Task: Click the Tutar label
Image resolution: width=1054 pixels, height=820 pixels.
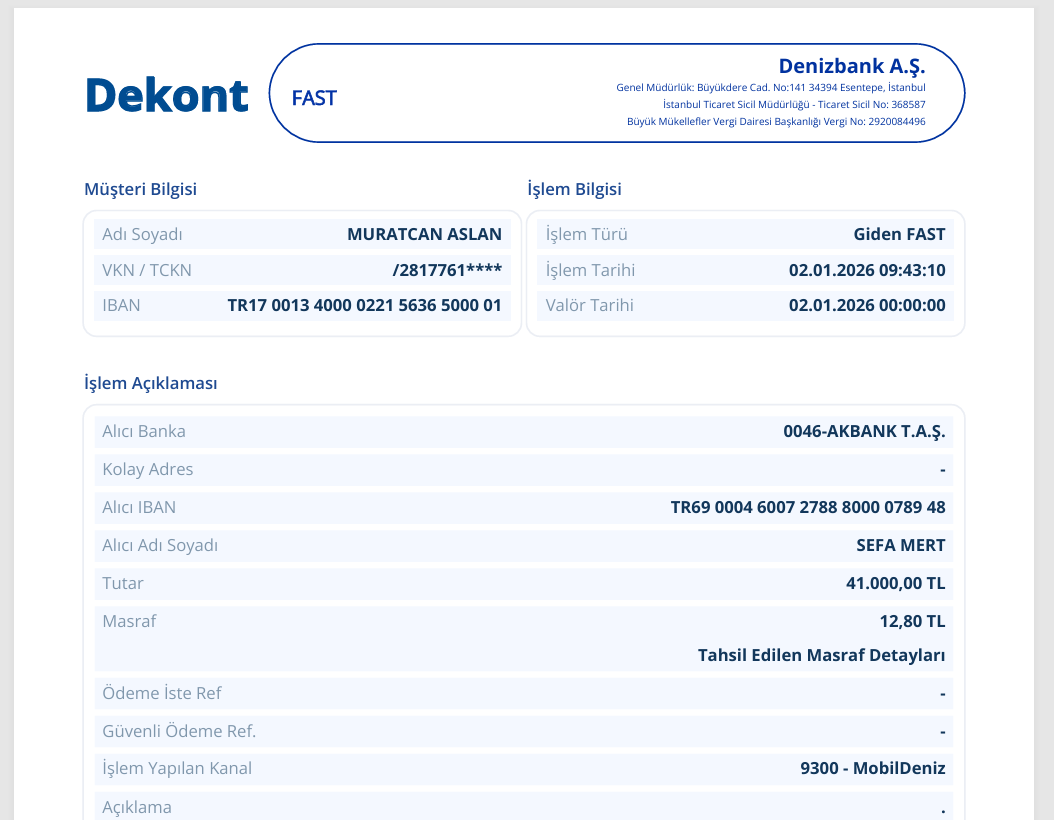Action: click(x=123, y=583)
